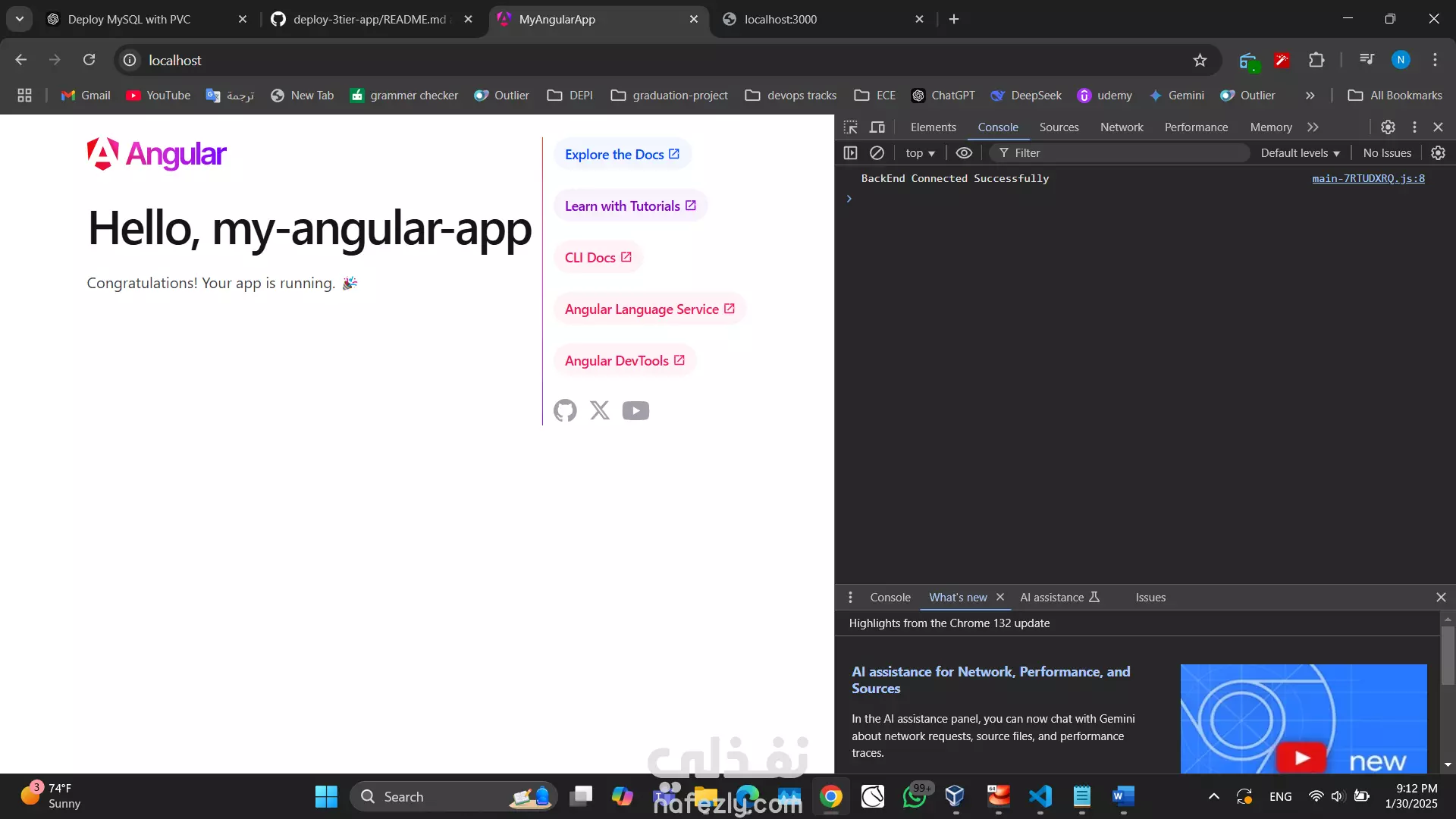Screen dimensions: 1456x819
Task: Click the console prompt arrow
Action: [849, 199]
